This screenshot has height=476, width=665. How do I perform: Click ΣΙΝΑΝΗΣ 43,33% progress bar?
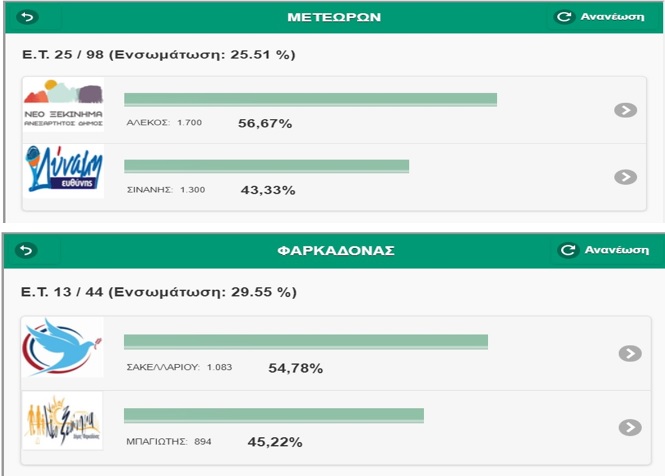pos(266,166)
